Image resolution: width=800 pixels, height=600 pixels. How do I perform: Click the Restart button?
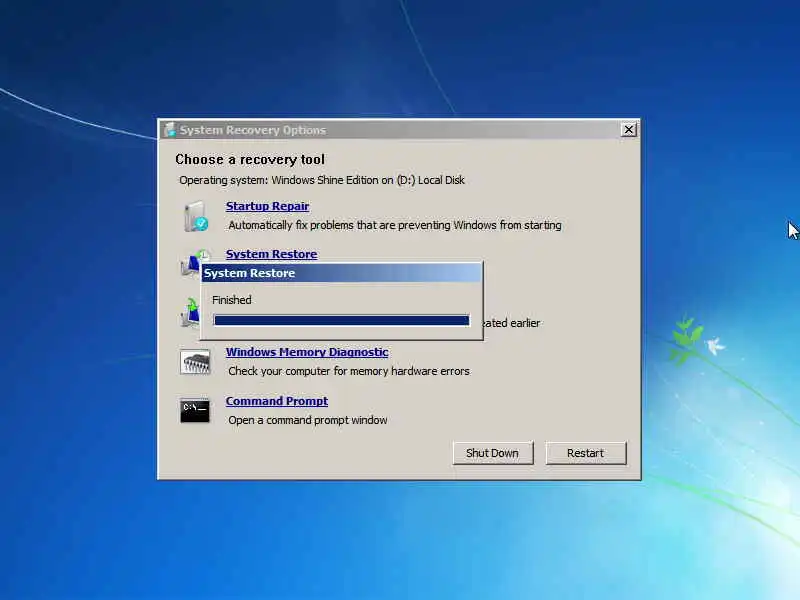pyautogui.click(x=586, y=453)
